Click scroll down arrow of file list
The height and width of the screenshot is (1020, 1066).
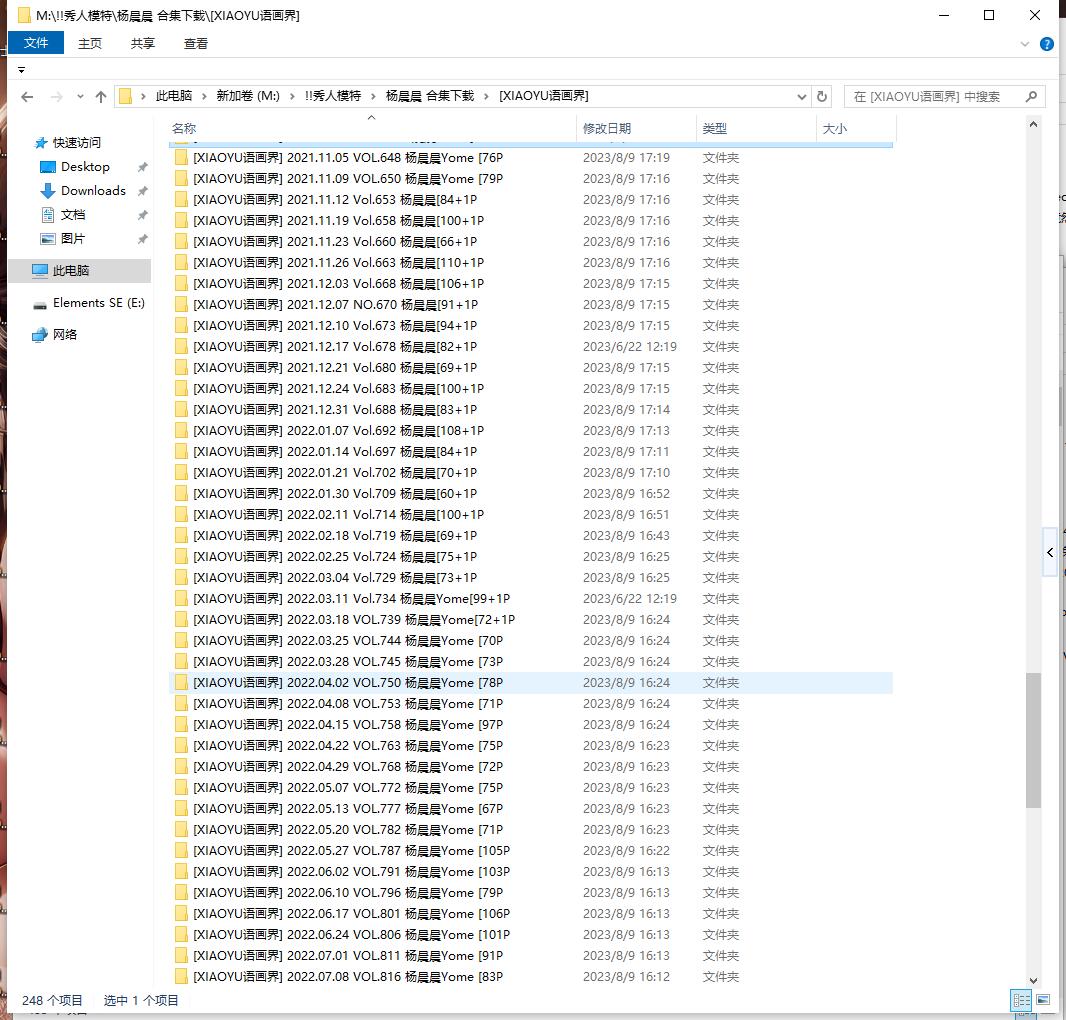pos(1033,981)
